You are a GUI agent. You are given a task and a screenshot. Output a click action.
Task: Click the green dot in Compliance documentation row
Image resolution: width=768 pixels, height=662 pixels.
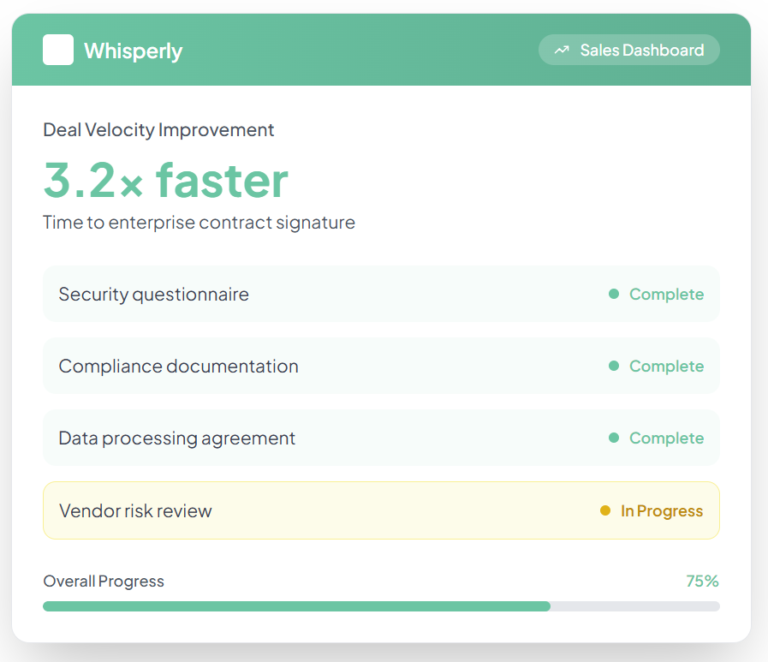pyautogui.click(x=614, y=366)
